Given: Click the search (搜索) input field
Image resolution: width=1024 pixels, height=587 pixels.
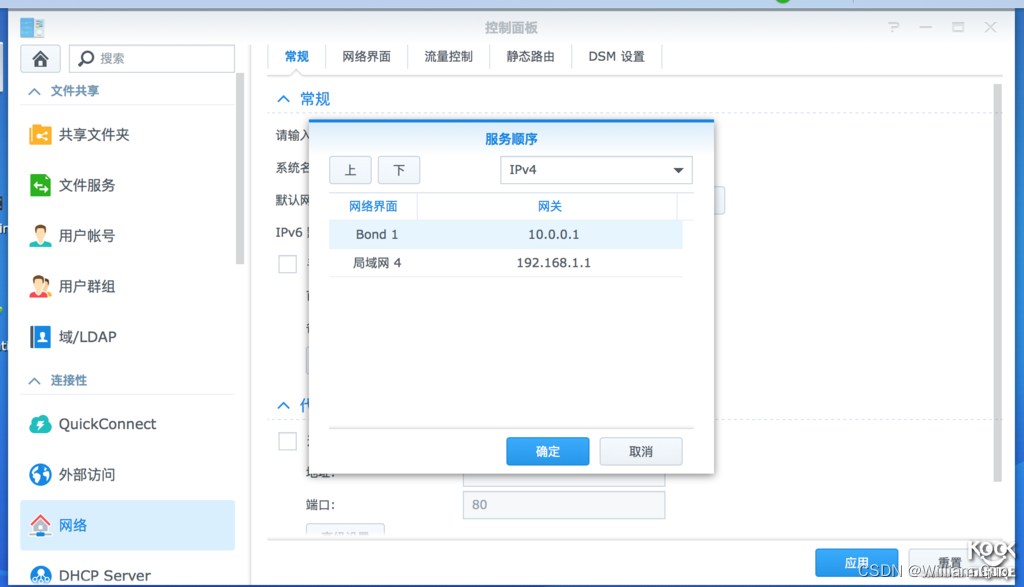Looking at the screenshot, I should [160, 58].
